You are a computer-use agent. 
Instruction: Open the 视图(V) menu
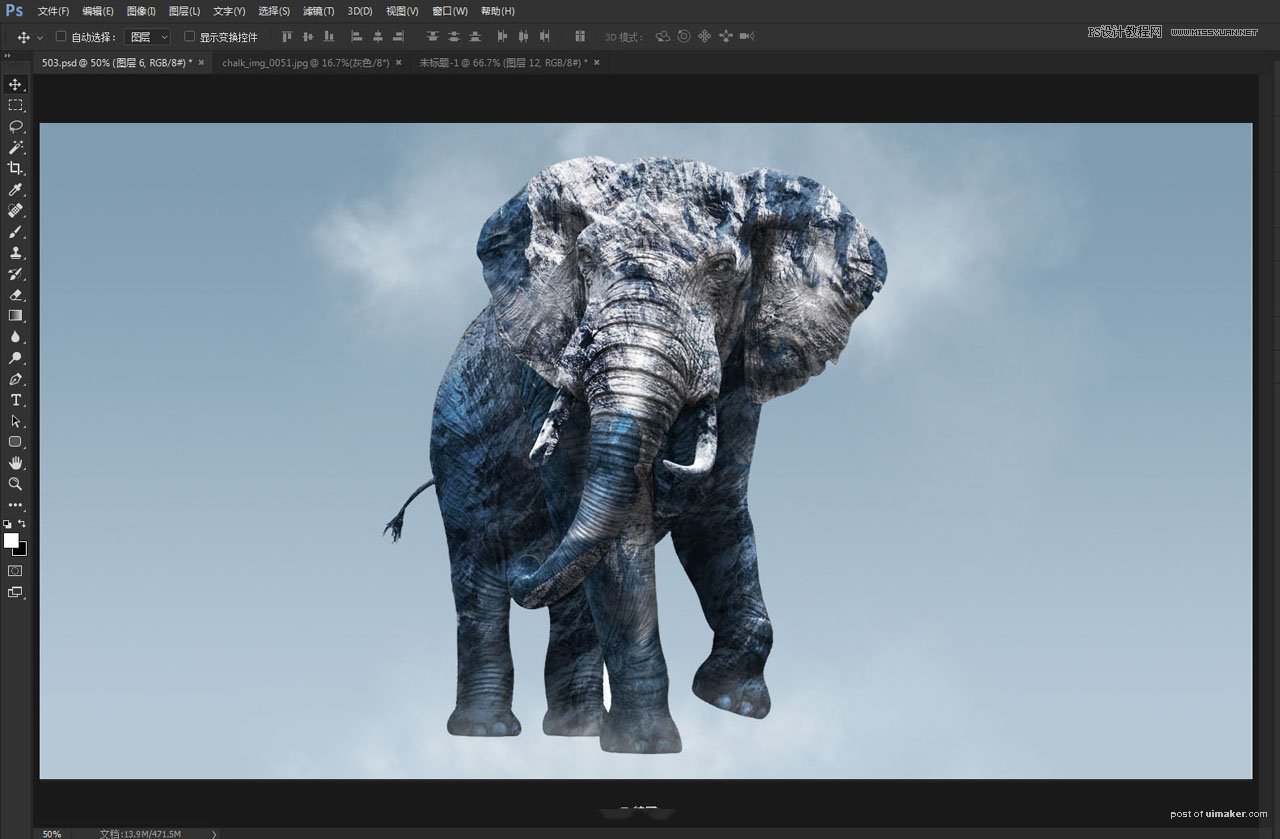(402, 11)
